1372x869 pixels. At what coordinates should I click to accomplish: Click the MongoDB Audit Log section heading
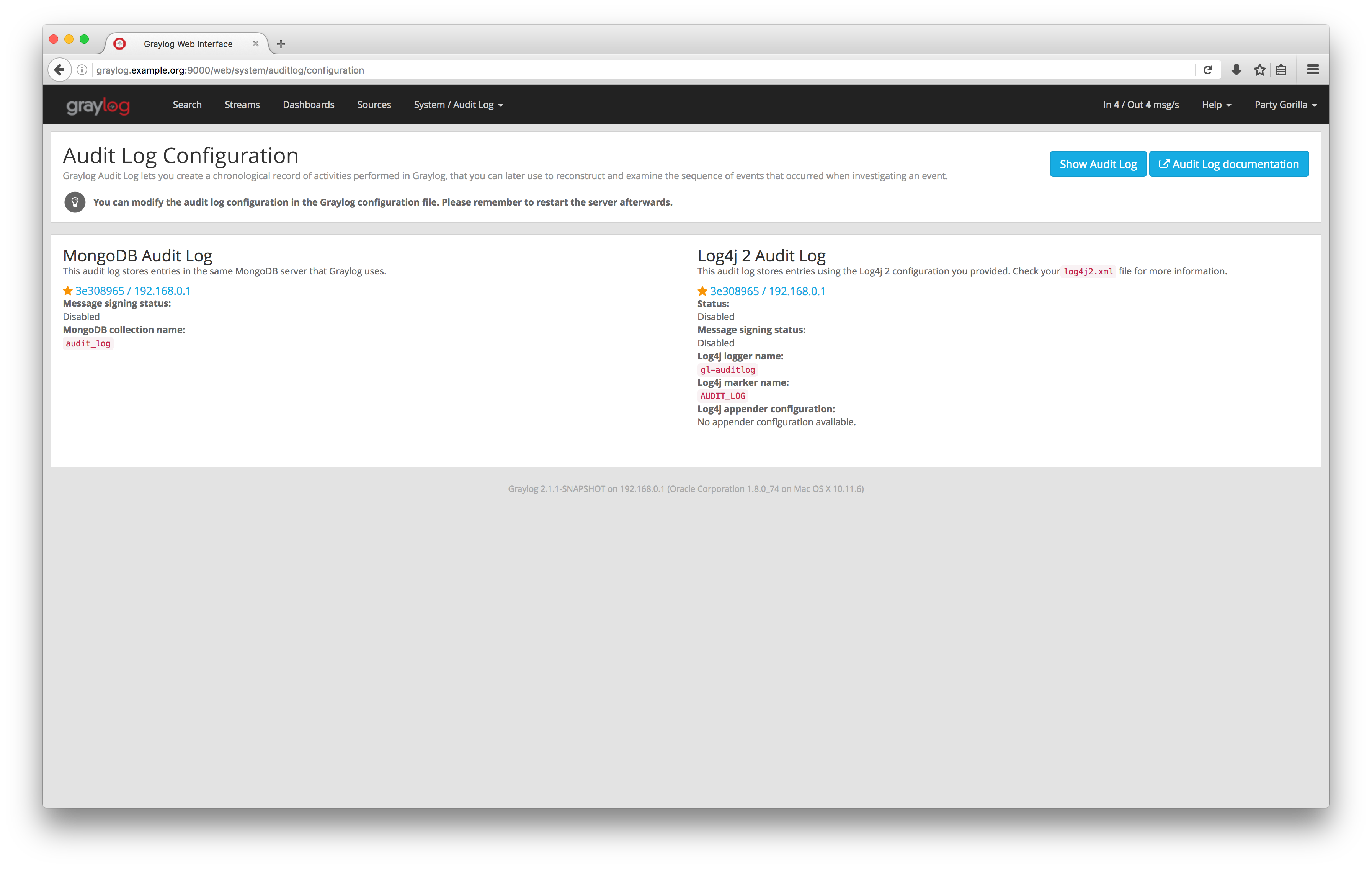137,255
